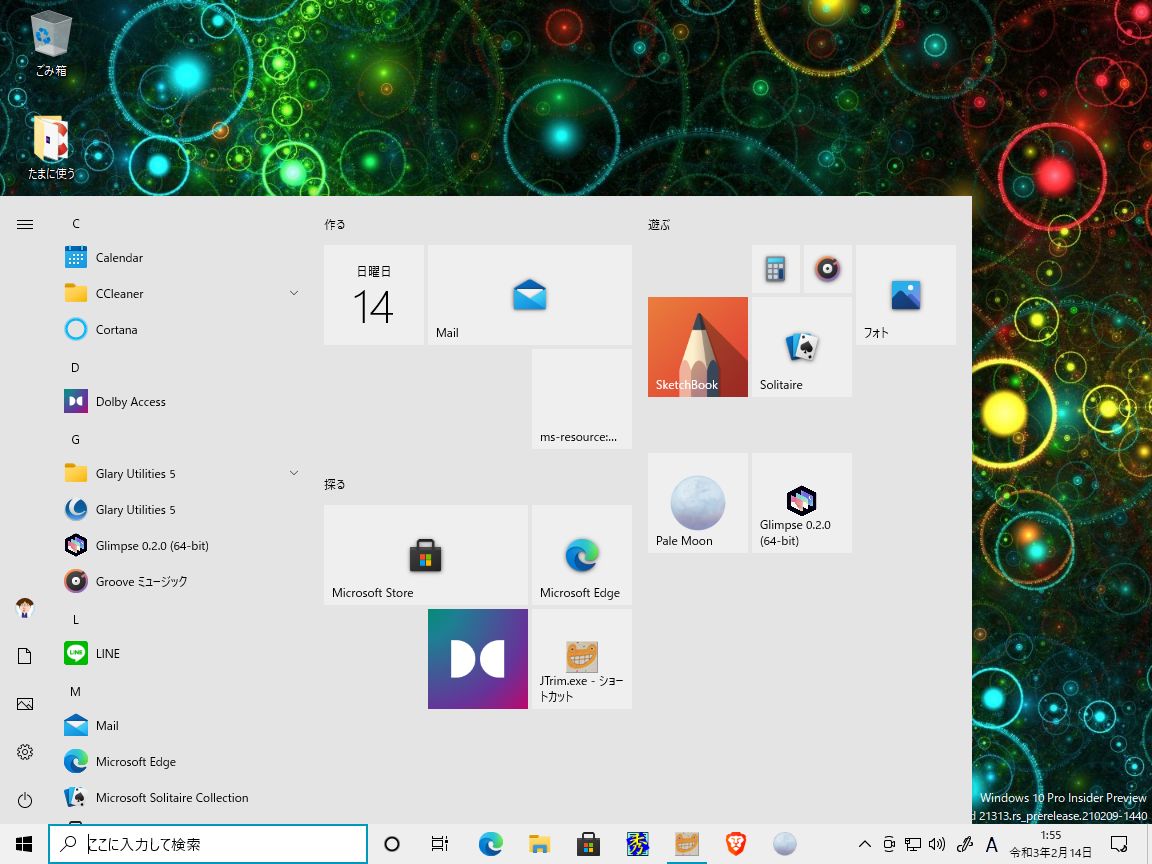Click the ms-resource tile
This screenshot has height=864, width=1152.
(x=581, y=399)
